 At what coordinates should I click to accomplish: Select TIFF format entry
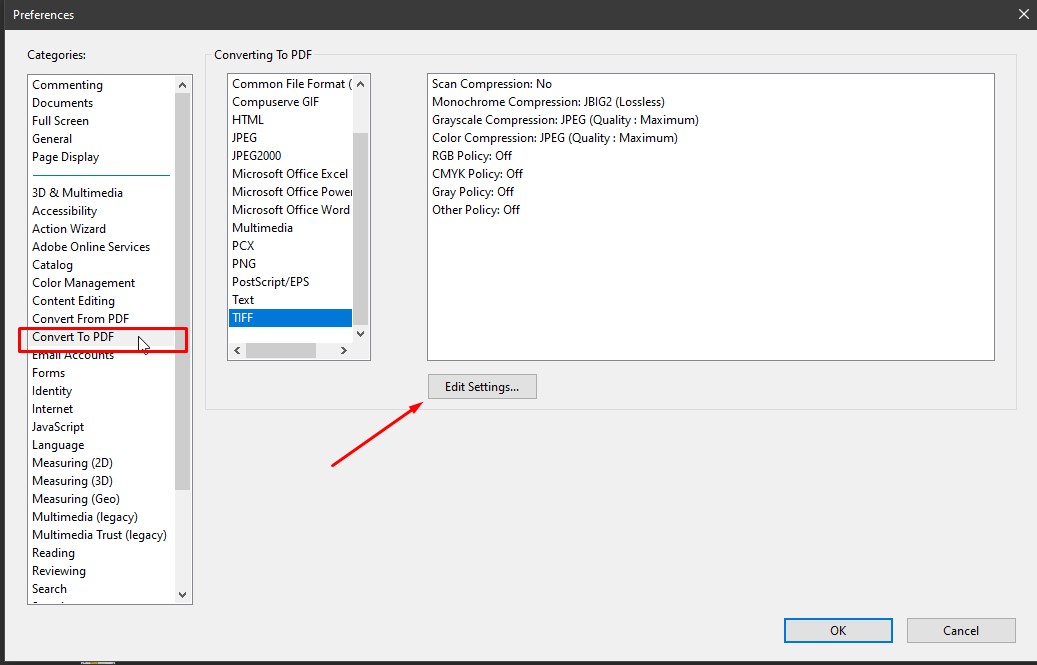(x=291, y=318)
